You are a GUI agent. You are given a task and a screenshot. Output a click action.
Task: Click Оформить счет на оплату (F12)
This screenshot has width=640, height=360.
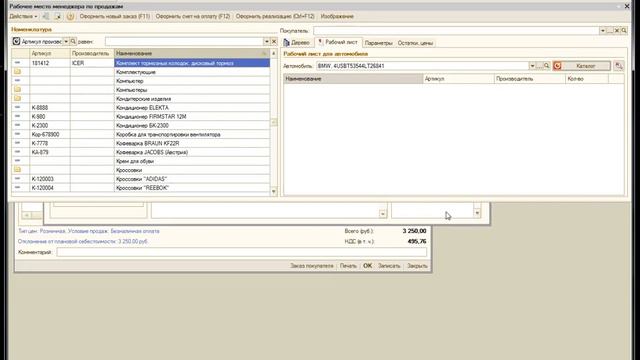(193, 16)
